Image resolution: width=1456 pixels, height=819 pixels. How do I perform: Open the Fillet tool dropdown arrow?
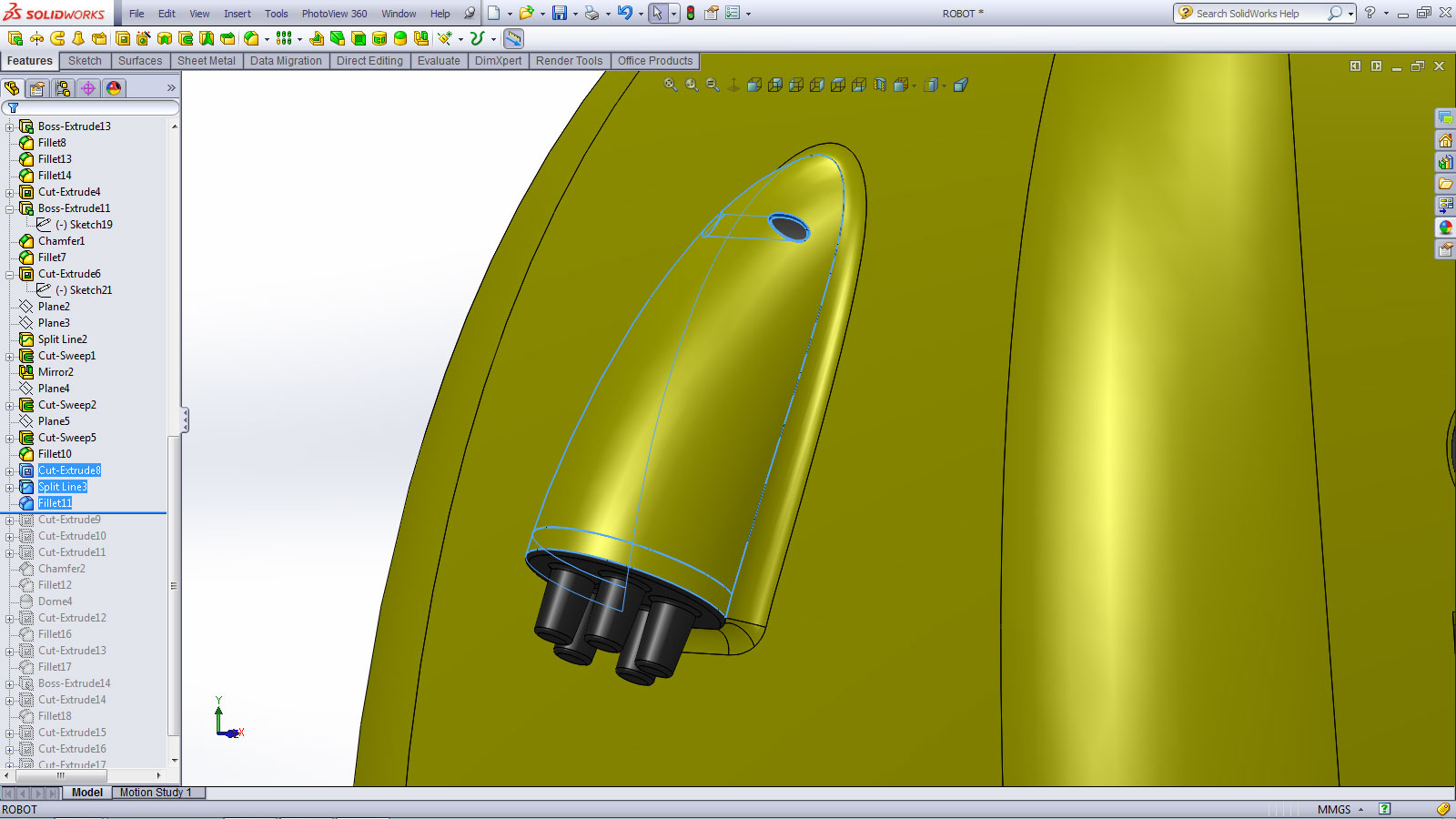pyautogui.click(x=267, y=39)
